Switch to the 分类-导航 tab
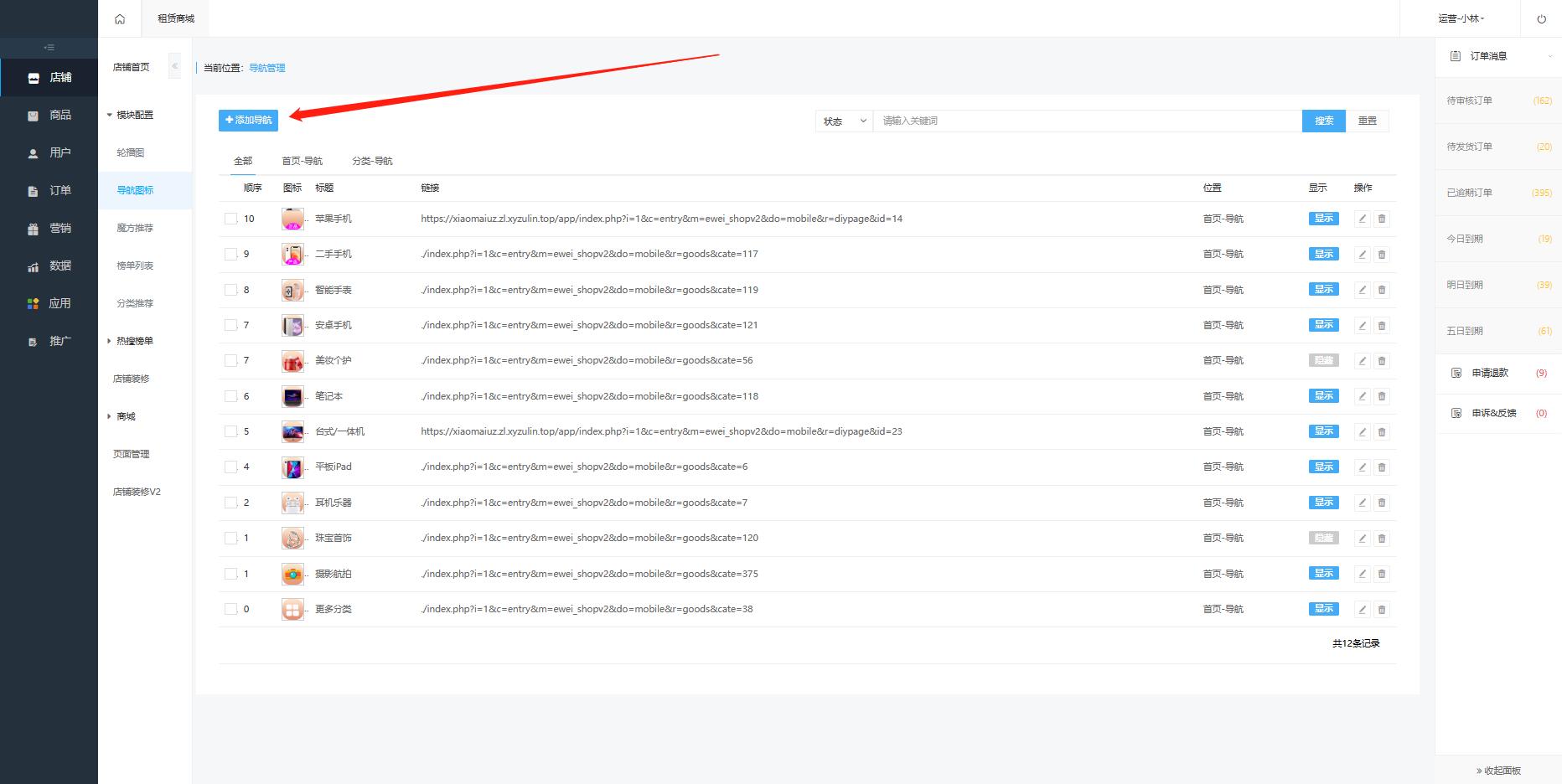 [x=372, y=161]
